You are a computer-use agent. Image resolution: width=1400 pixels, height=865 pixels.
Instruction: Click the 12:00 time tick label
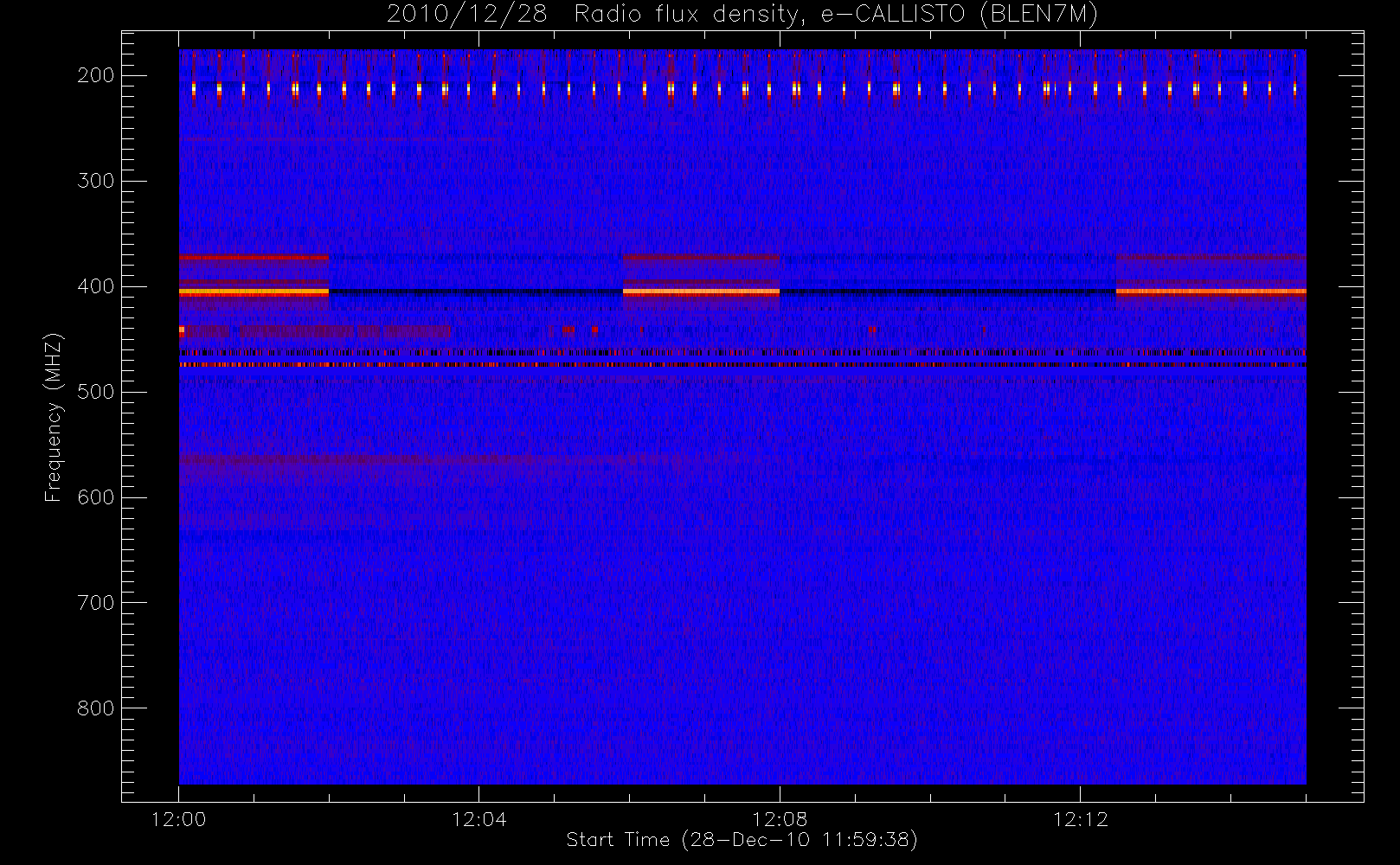(178, 819)
